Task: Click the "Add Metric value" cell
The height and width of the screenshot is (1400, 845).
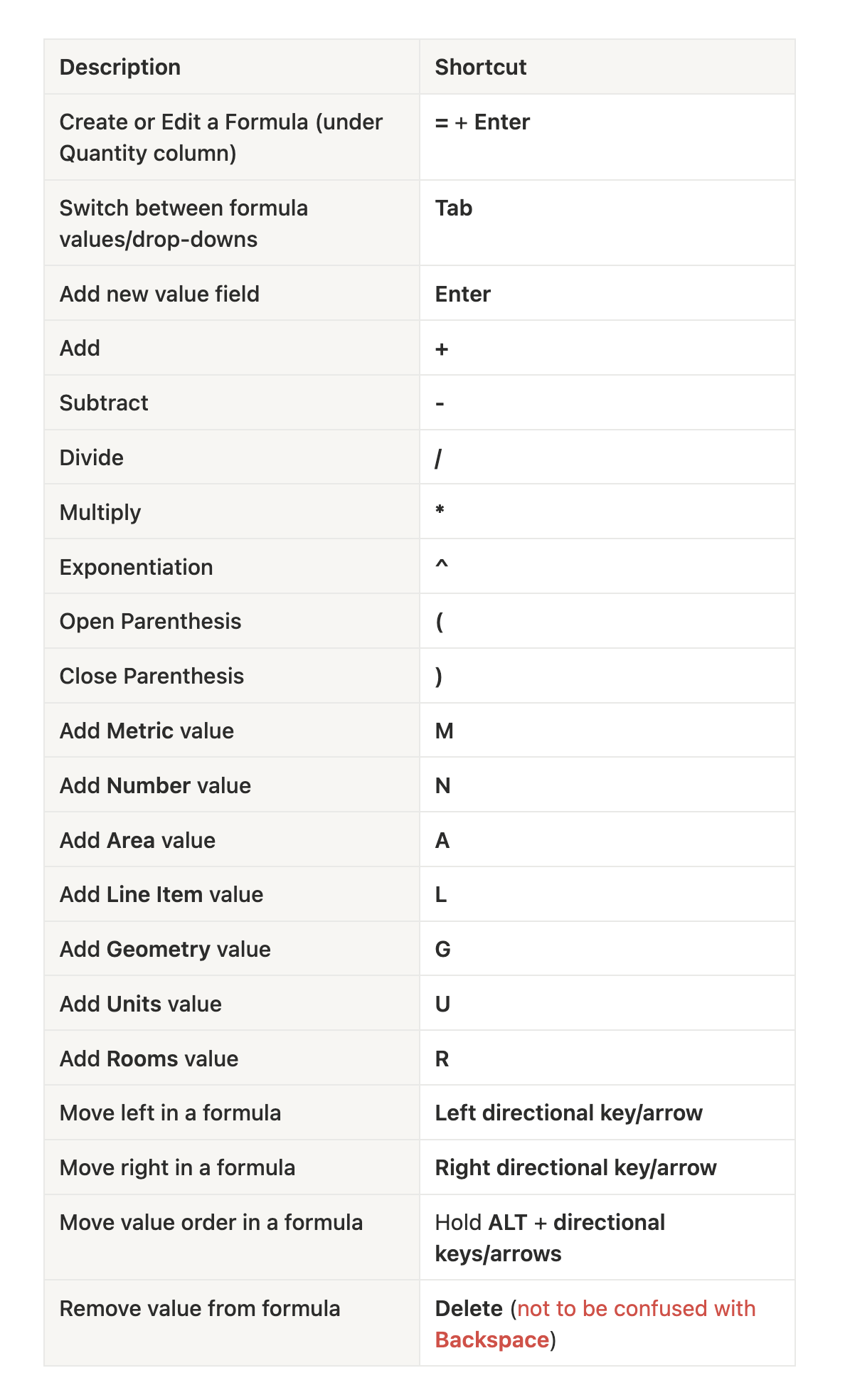Action: coord(147,731)
